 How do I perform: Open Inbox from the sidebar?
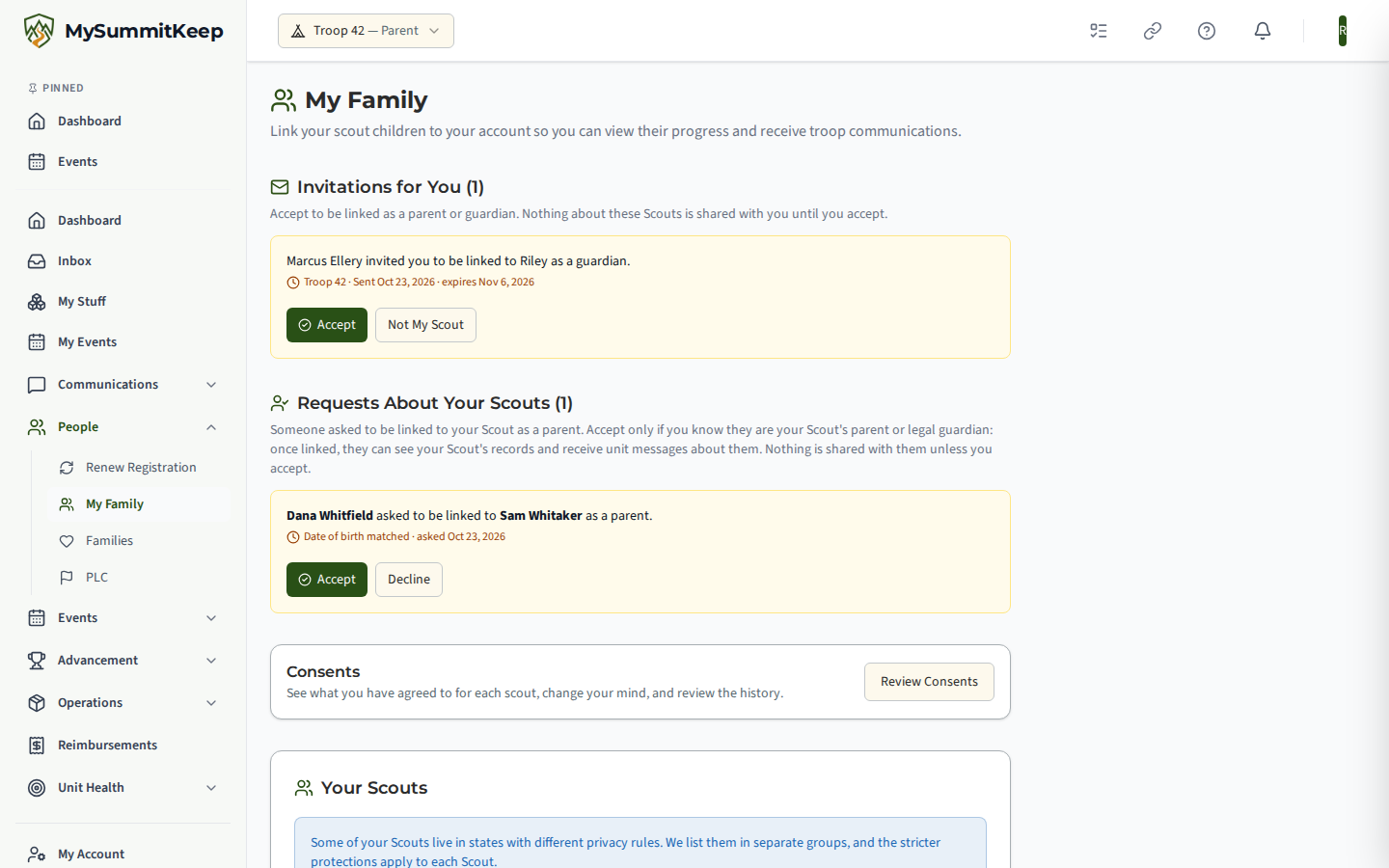[x=123, y=261]
